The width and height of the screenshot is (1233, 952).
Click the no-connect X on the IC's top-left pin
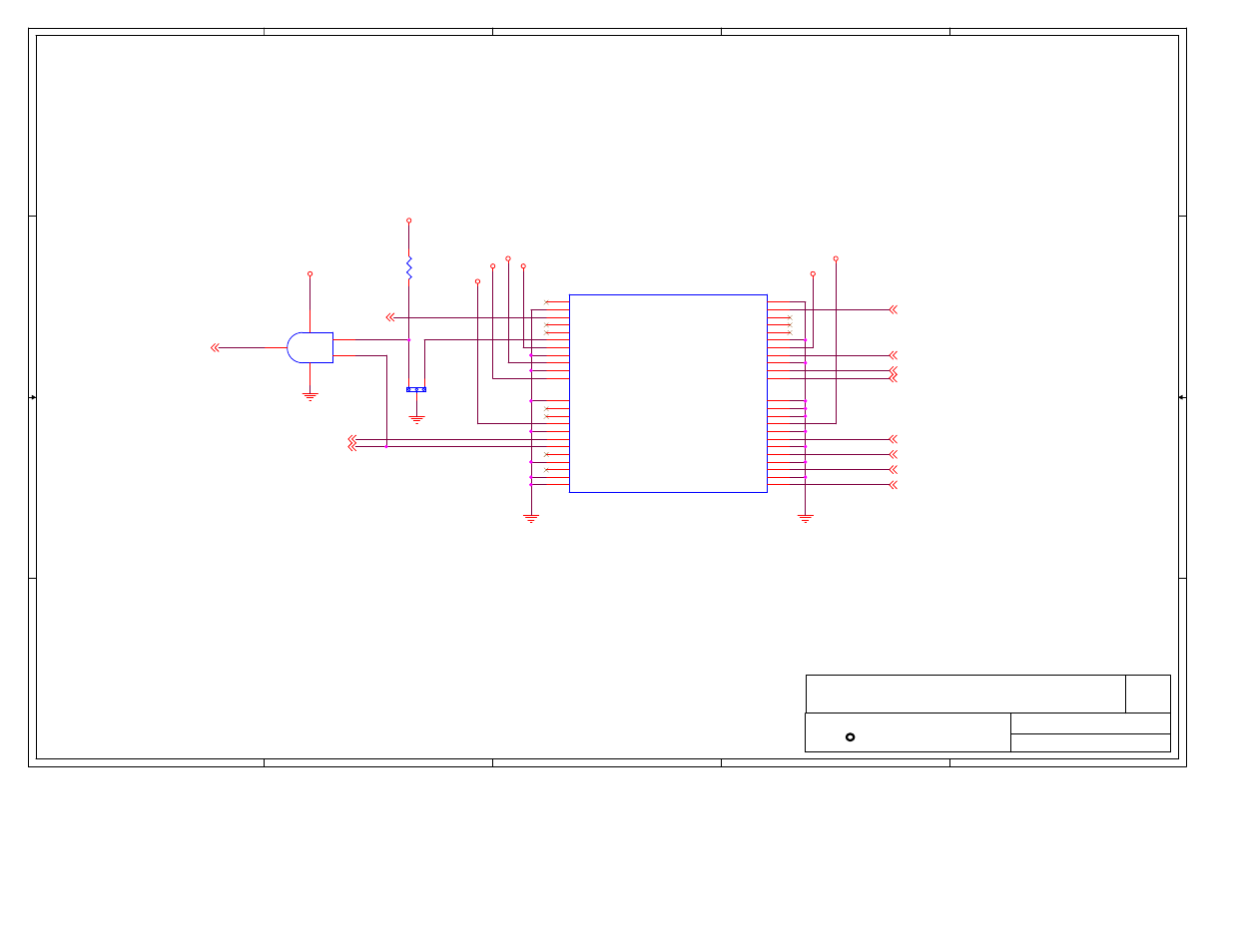546,302
